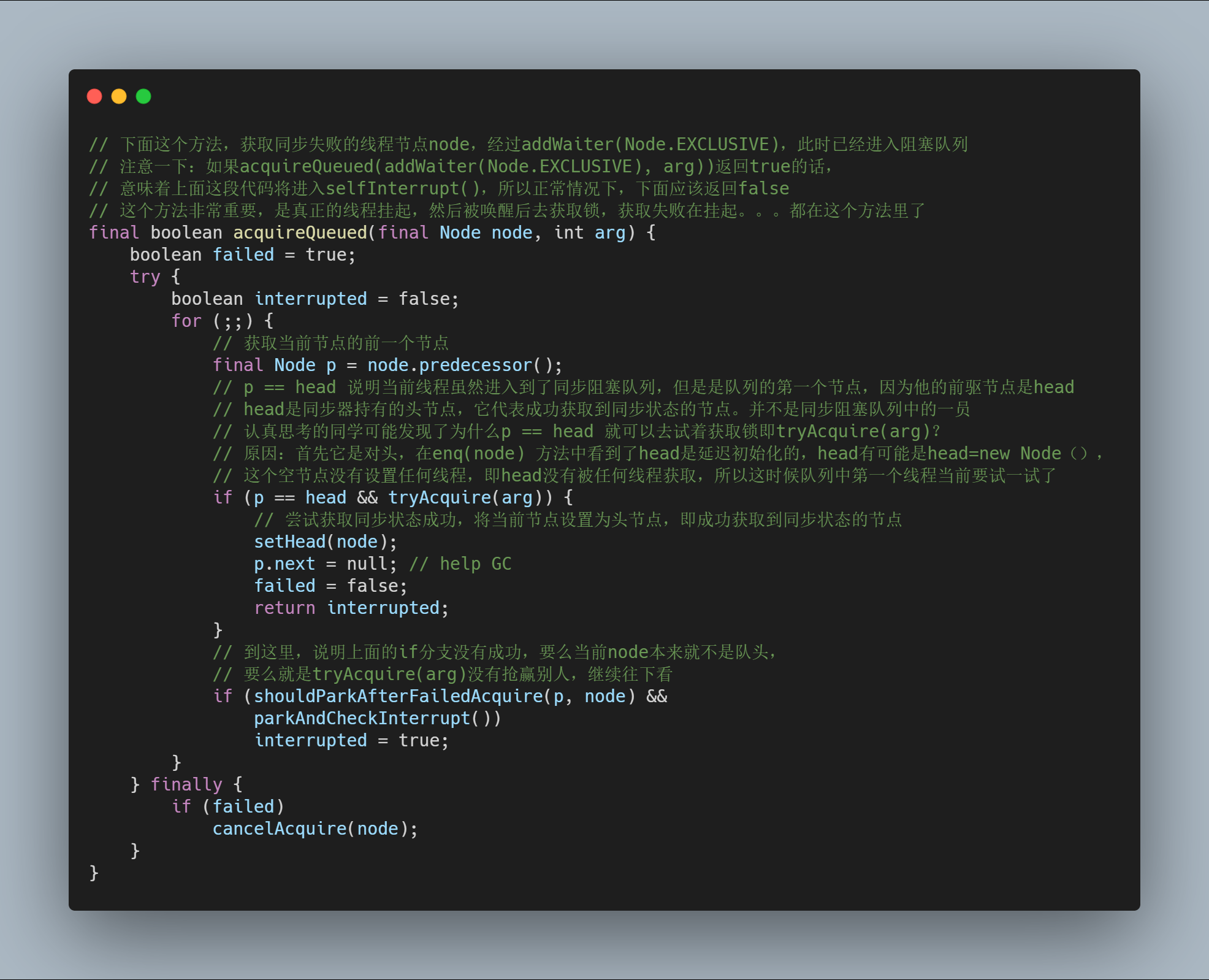Viewport: 1209px width, 980px height.
Task: Click comment '要么就是tryAcquire(arg)没有抢赢别人'
Action: coord(443,674)
